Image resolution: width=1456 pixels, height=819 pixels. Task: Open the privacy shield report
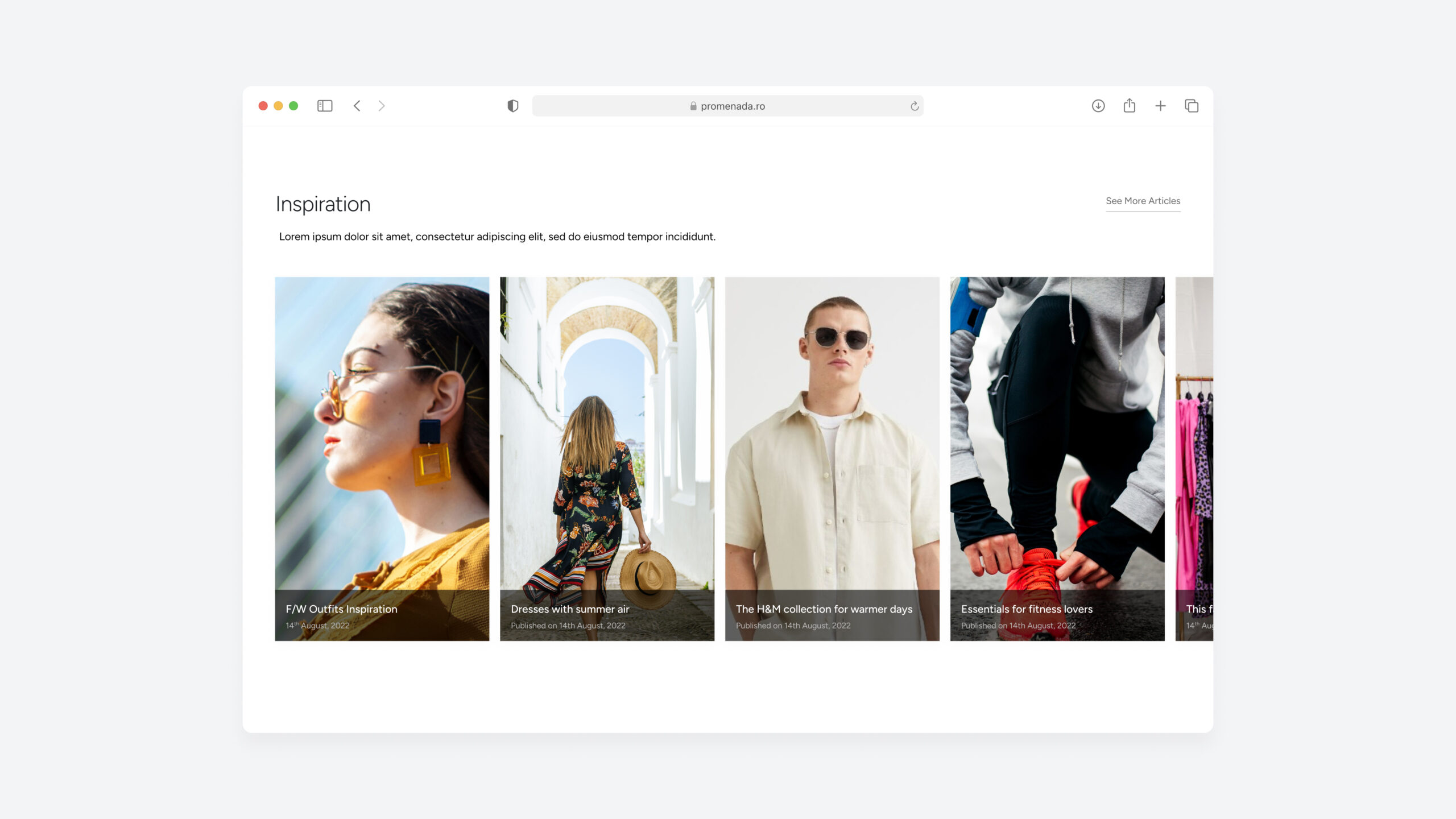point(512,106)
